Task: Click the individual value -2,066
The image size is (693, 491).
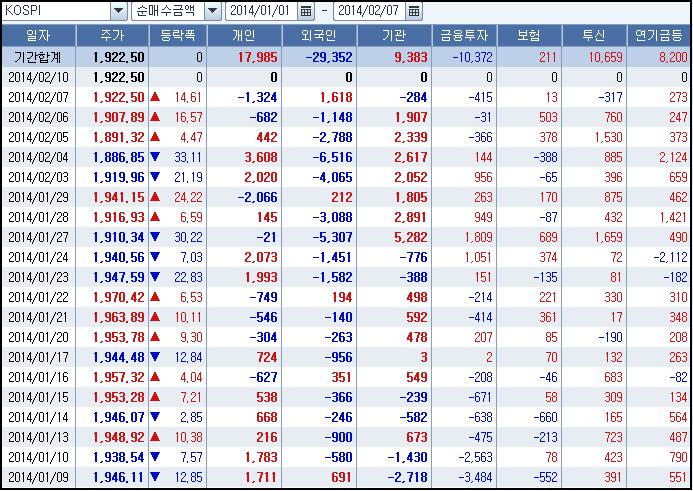Action: tap(258, 198)
